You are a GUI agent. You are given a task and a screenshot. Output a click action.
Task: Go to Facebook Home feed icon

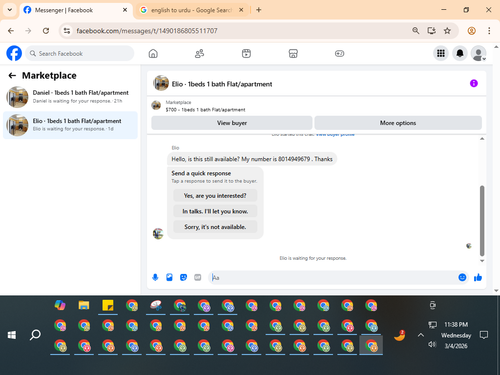pos(153,53)
